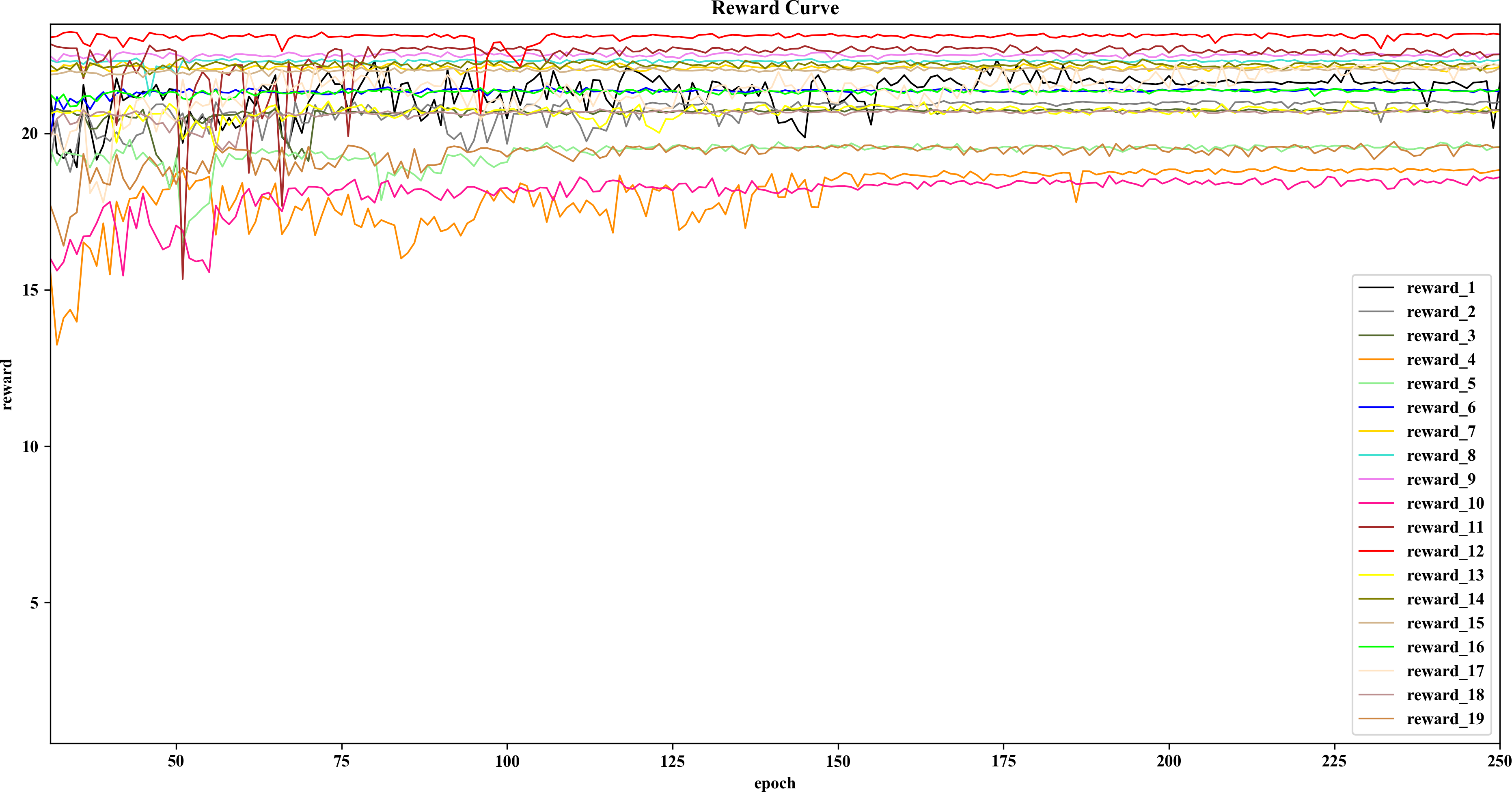Viewport: 1512px width, 792px height.
Task: Click the reward_6 blue legend line
Action: 1376,407
